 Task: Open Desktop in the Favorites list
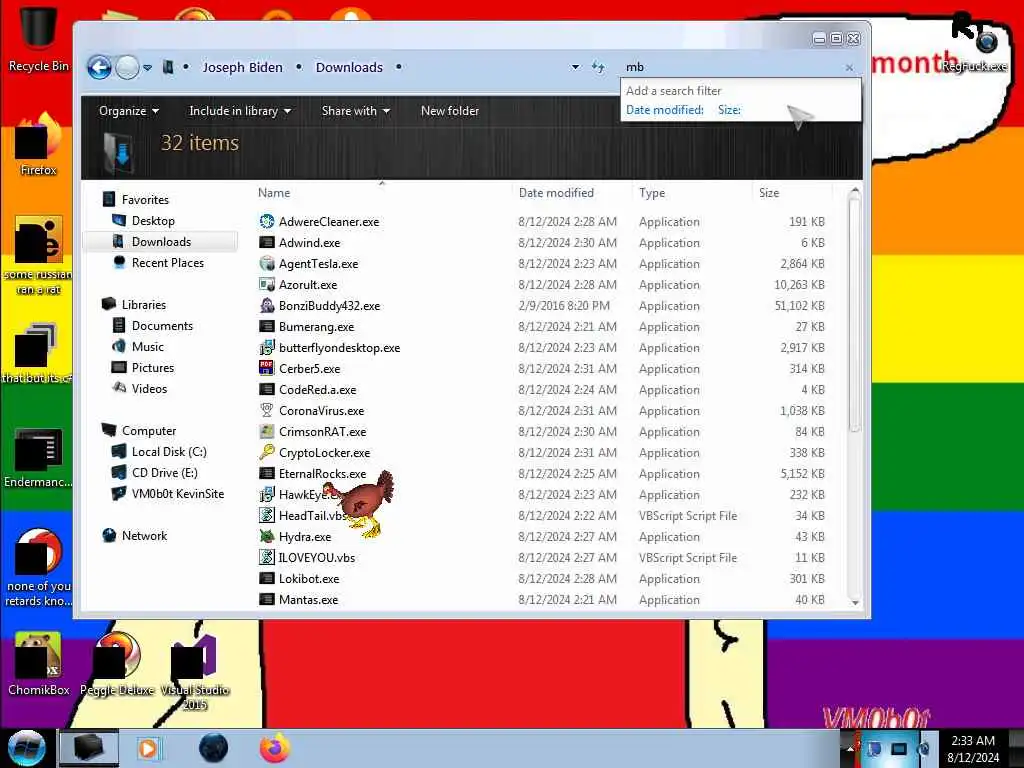click(x=153, y=221)
